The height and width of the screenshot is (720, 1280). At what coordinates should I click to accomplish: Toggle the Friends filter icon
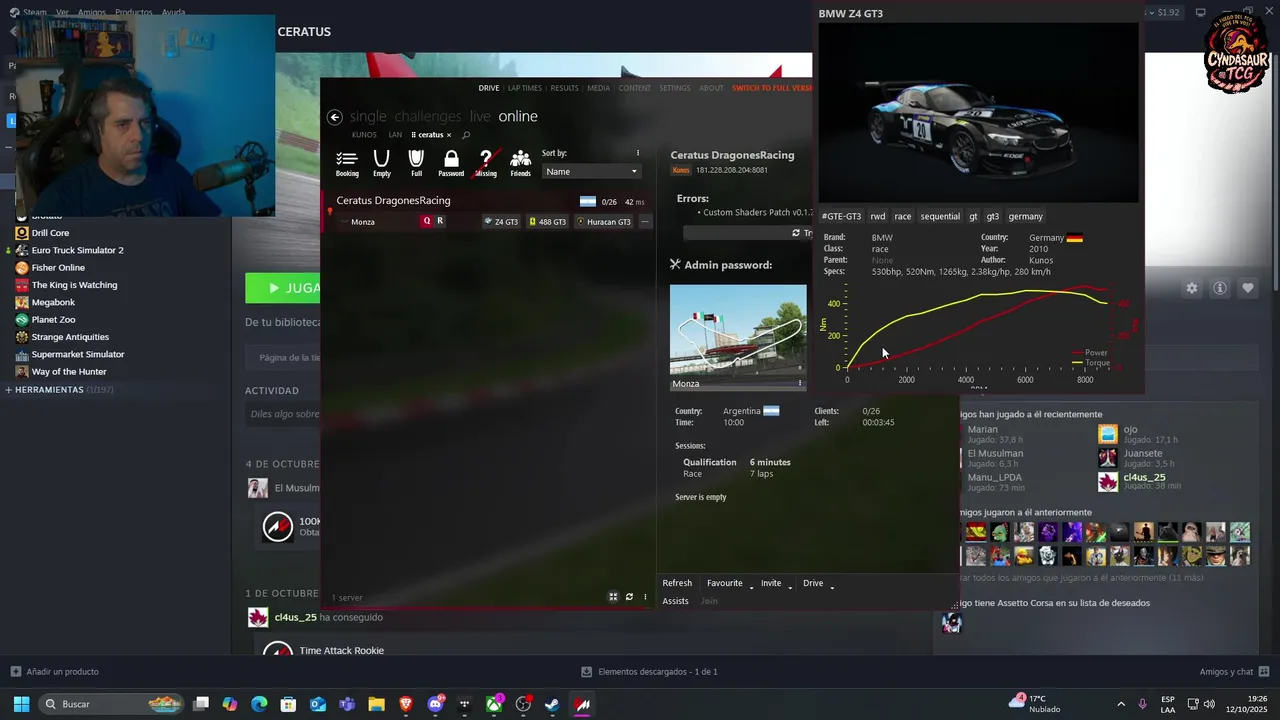click(x=520, y=163)
